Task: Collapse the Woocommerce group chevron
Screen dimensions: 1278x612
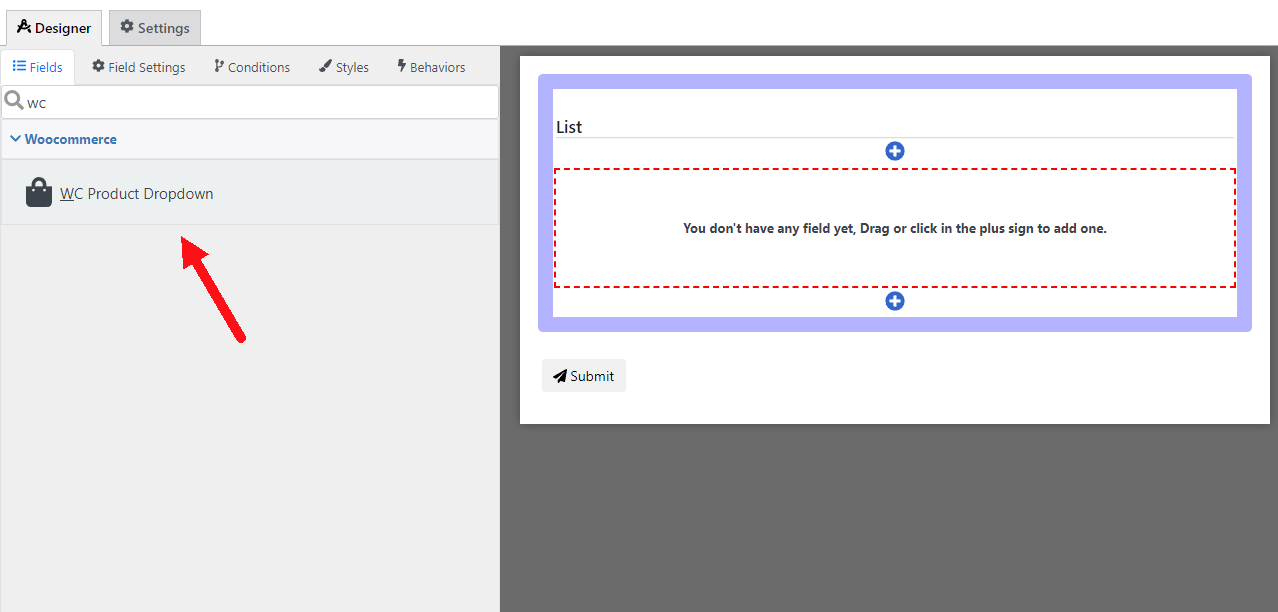Action: coord(15,139)
